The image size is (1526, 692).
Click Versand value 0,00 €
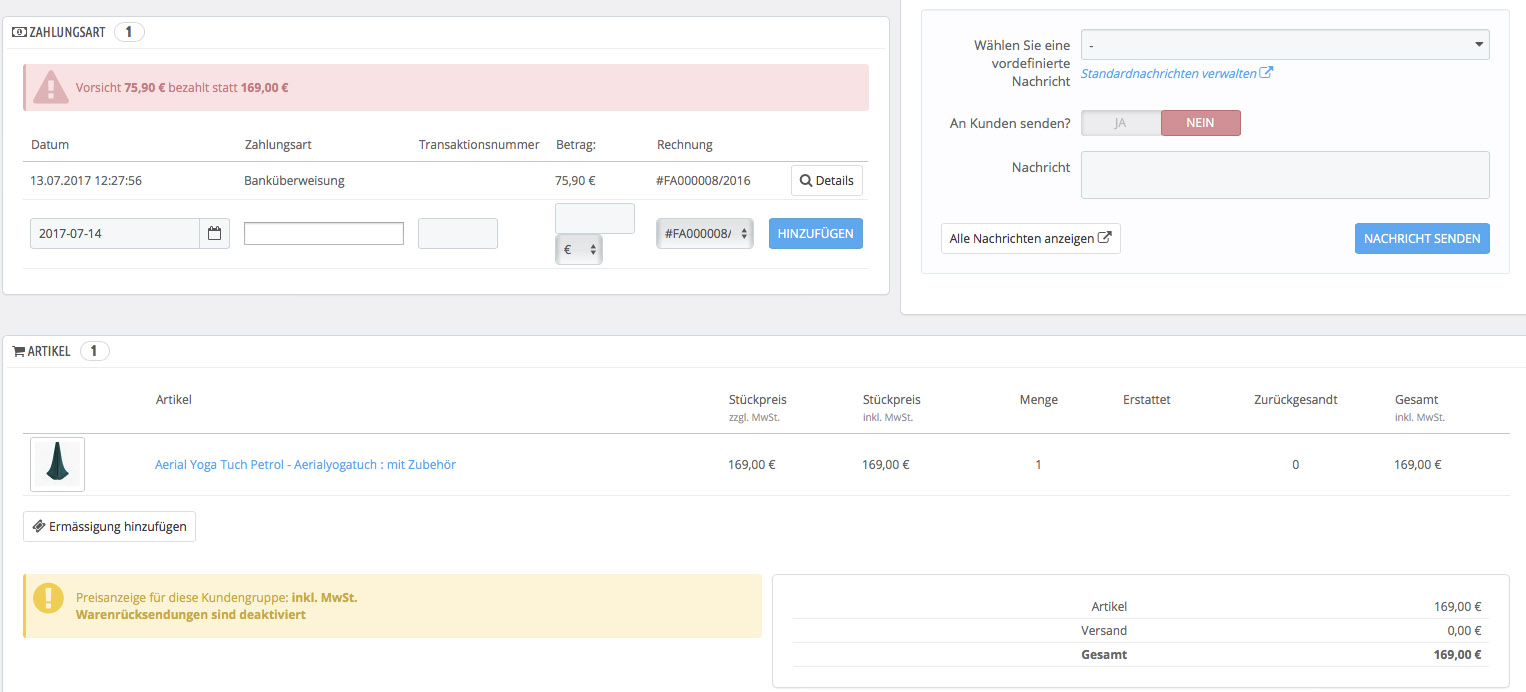[1464, 630]
